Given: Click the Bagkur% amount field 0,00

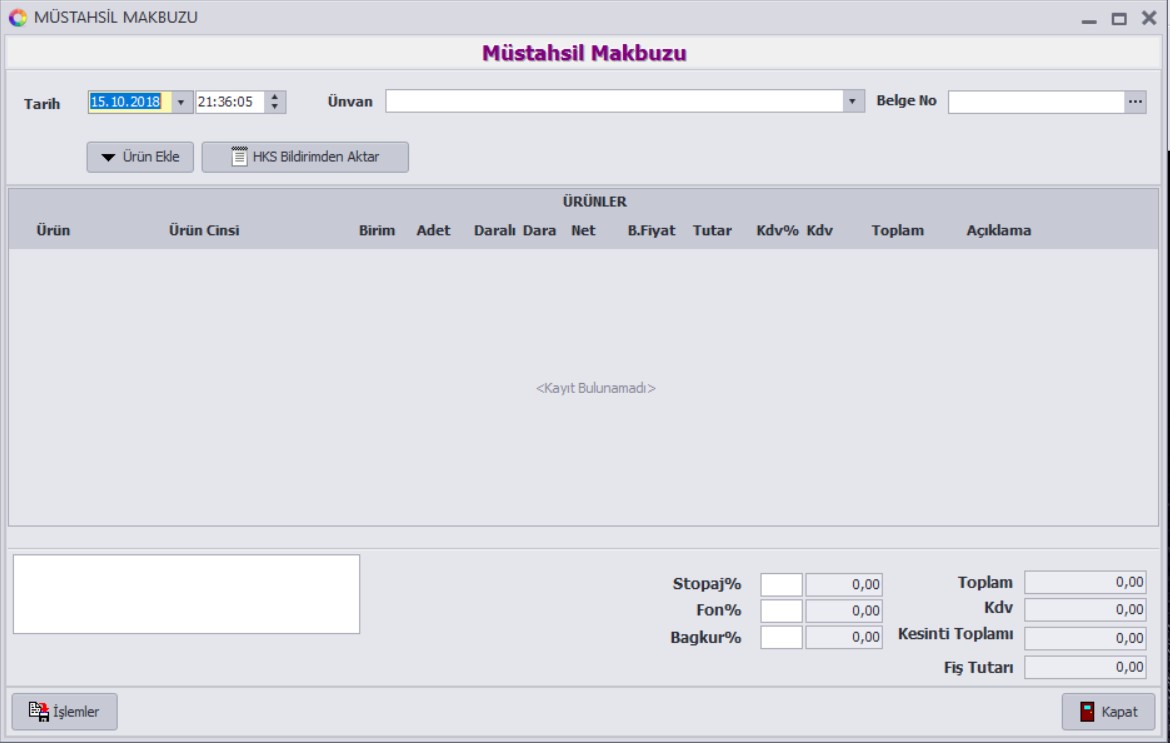Looking at the screenshot, I should pyautogui.click(x=844, y=637).
